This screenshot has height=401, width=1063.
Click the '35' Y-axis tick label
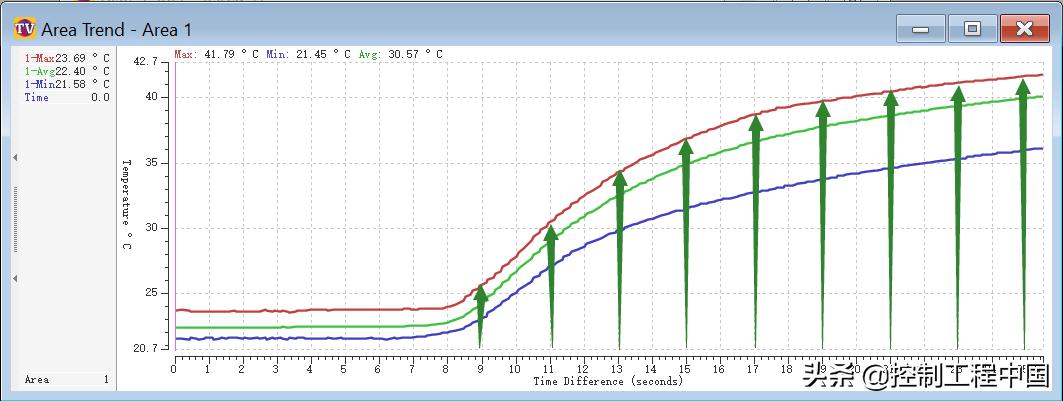[x=151, y=163]
